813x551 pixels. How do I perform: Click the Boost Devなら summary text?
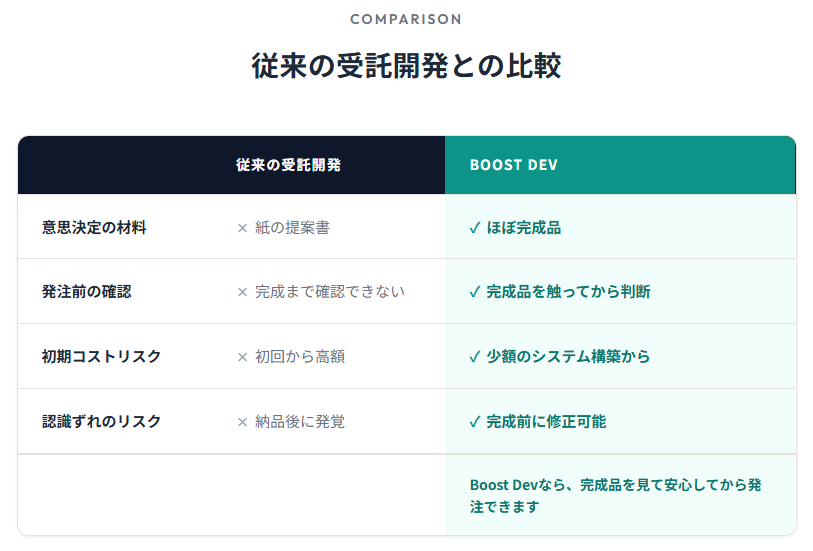(x=615, y=495)
